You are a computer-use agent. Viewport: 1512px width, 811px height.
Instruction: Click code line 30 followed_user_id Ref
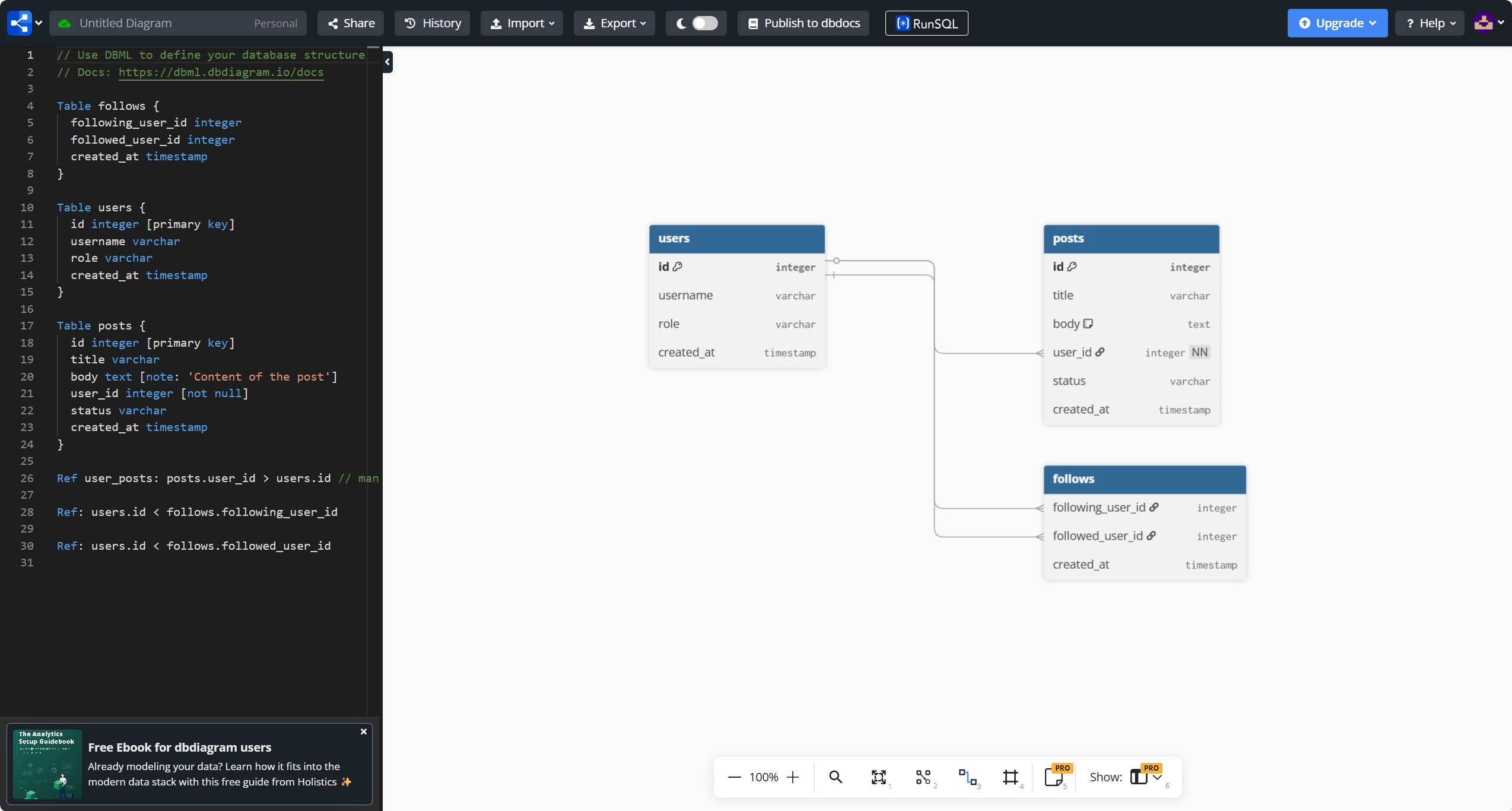(193, 546)
